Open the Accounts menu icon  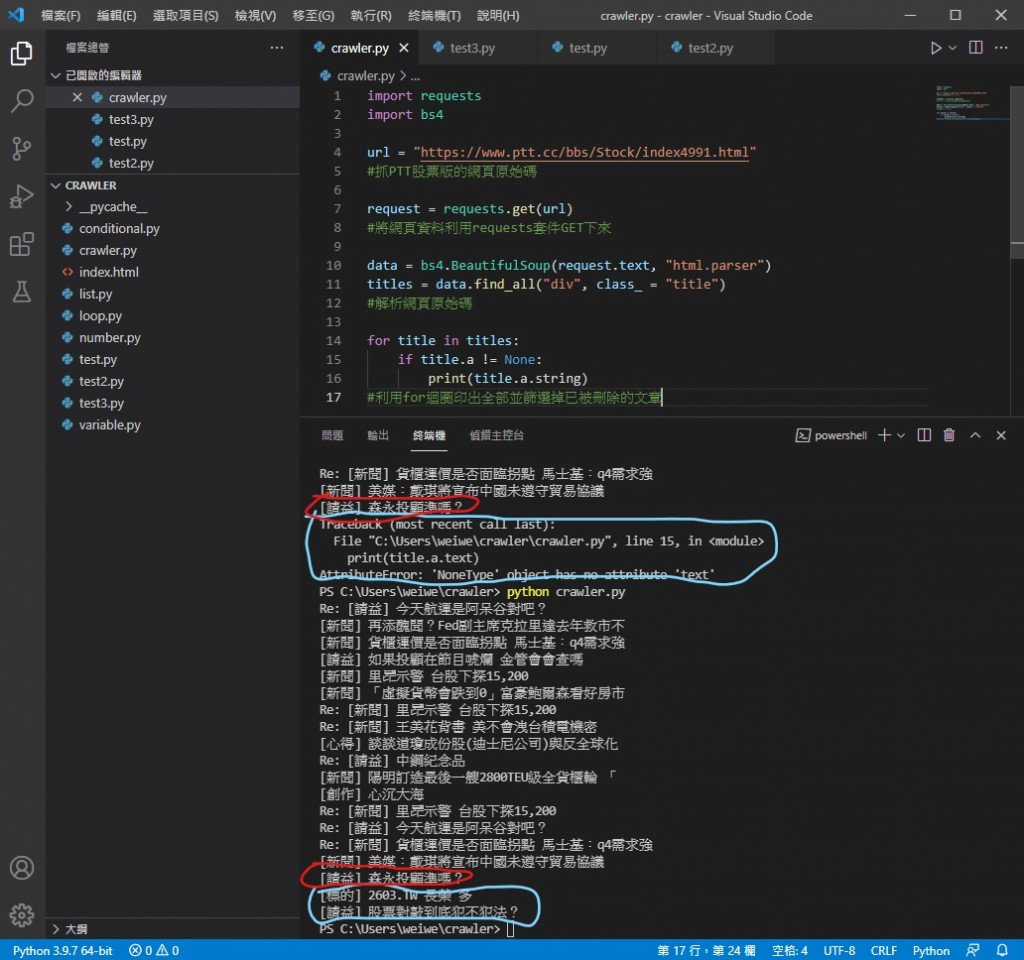tap(22, 868)
